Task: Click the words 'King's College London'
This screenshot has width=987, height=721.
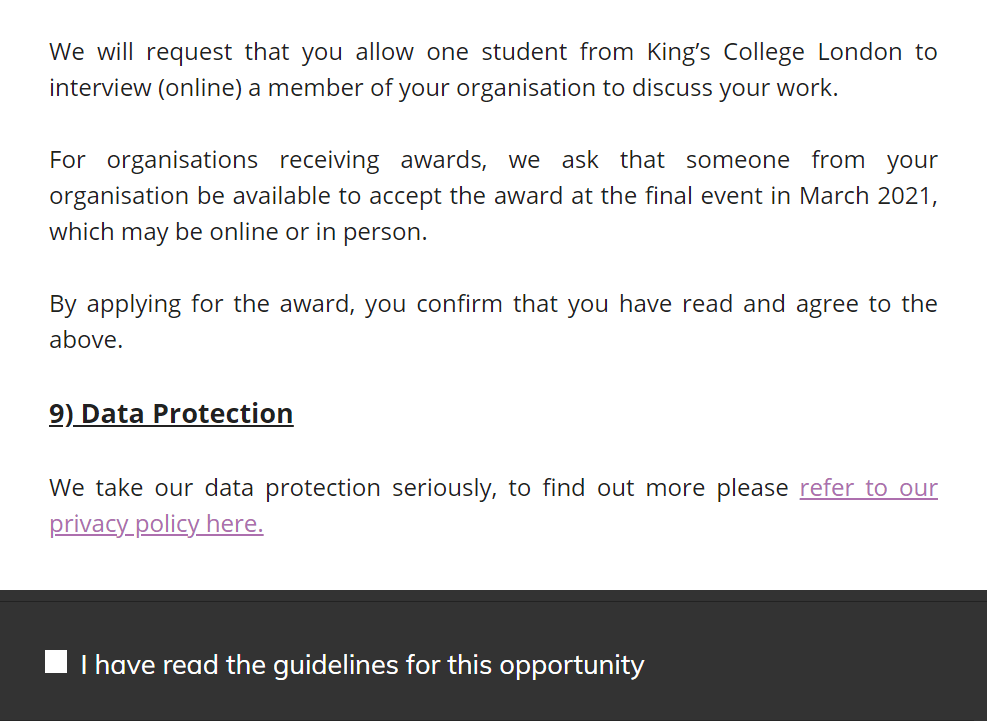Action: [774, 52]
